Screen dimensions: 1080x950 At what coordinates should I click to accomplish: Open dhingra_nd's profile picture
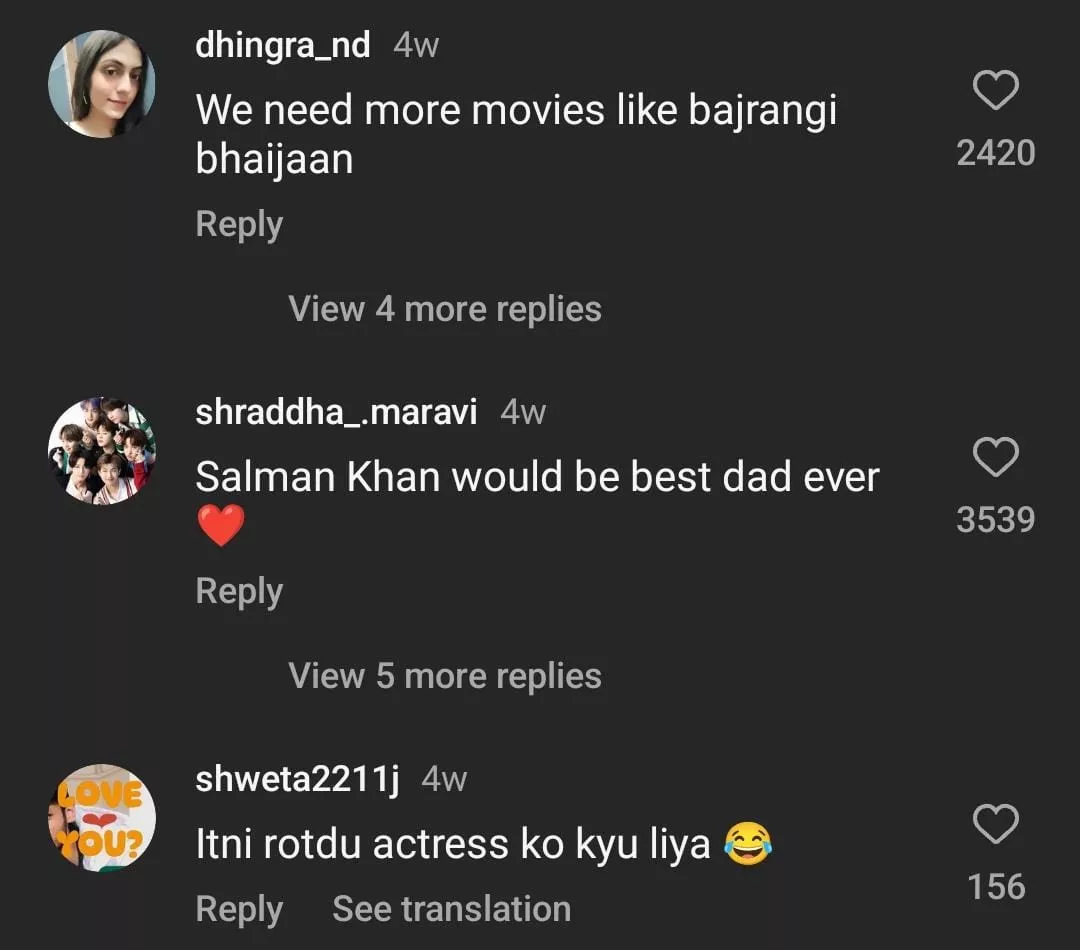[101, 83]
